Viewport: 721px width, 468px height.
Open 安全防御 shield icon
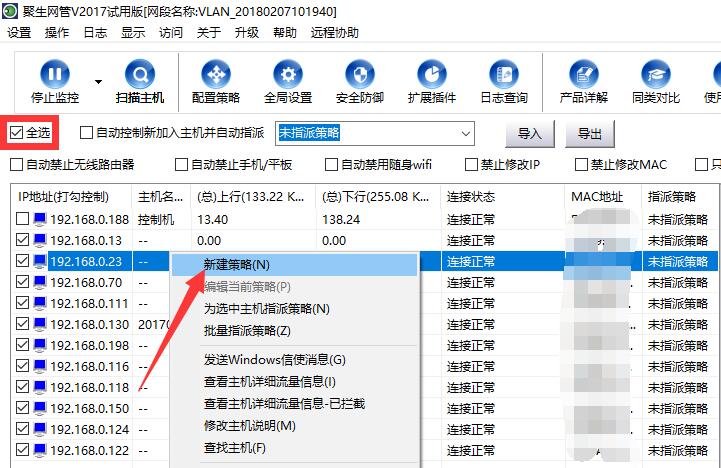360,74
